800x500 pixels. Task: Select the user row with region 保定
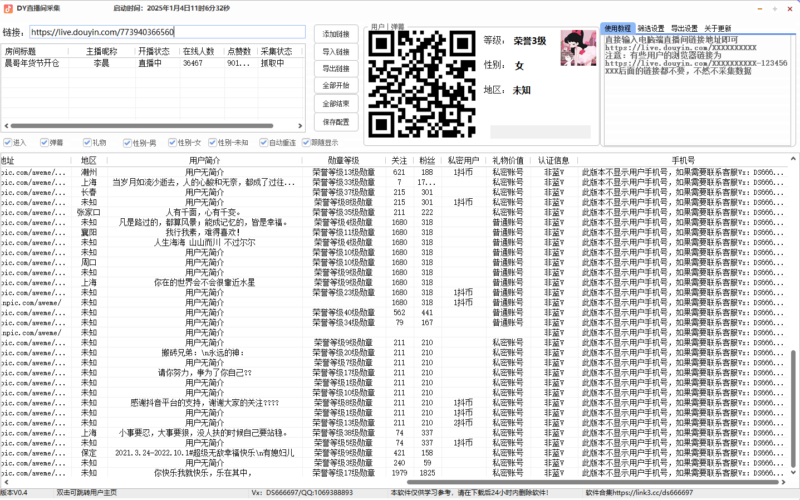(394, 453)
